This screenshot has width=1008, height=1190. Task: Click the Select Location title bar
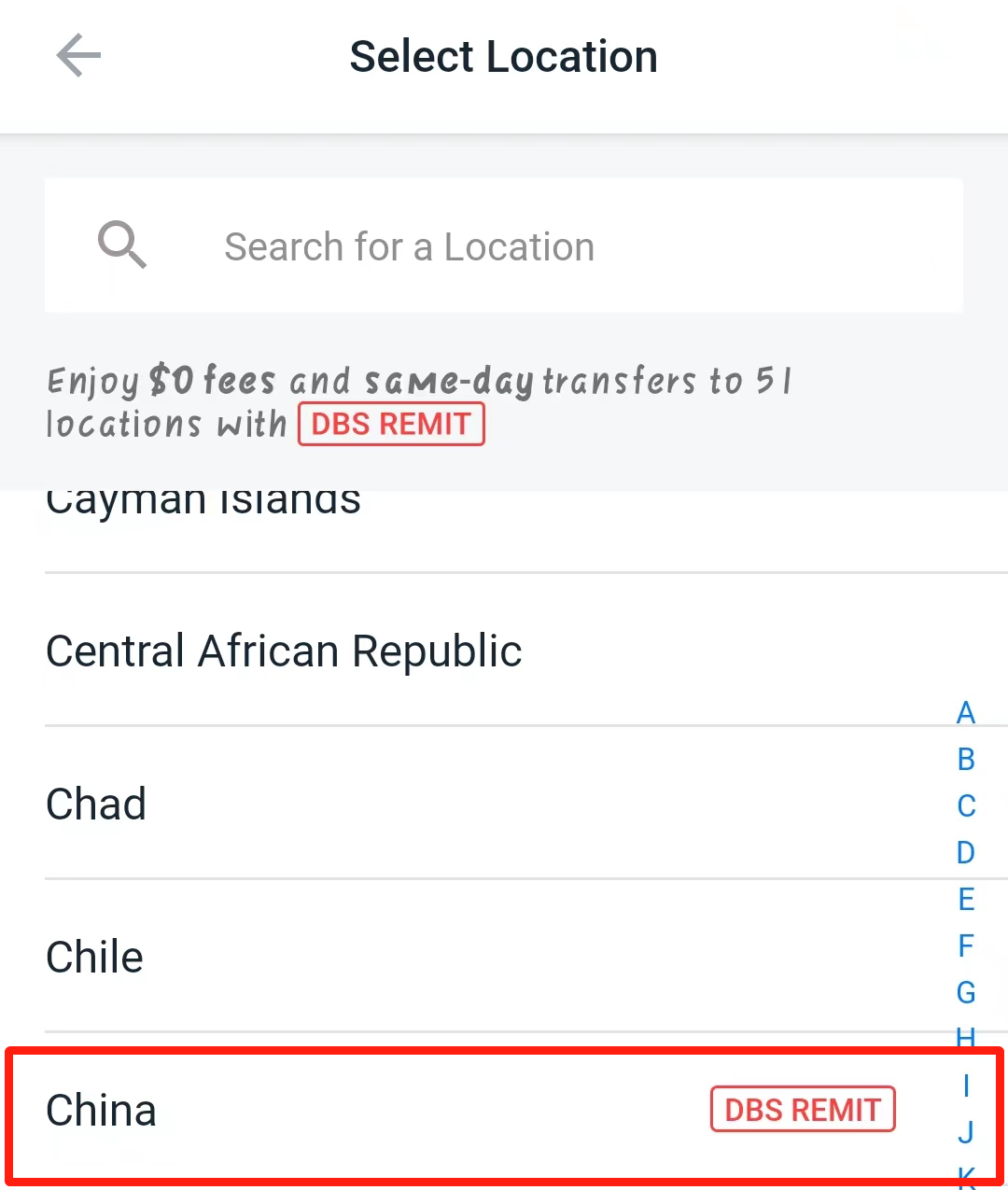pyautogui.click(x=503, y=56)
